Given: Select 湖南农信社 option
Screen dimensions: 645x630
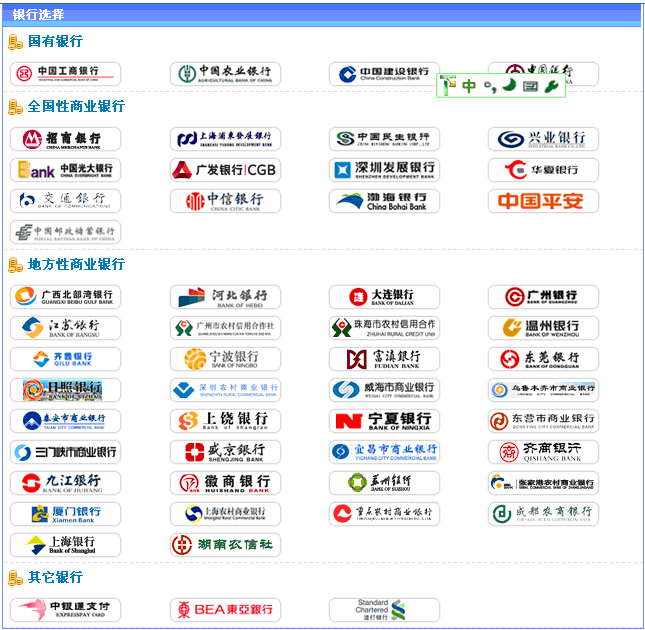Looking at the screenshot, I should (225, 545).
